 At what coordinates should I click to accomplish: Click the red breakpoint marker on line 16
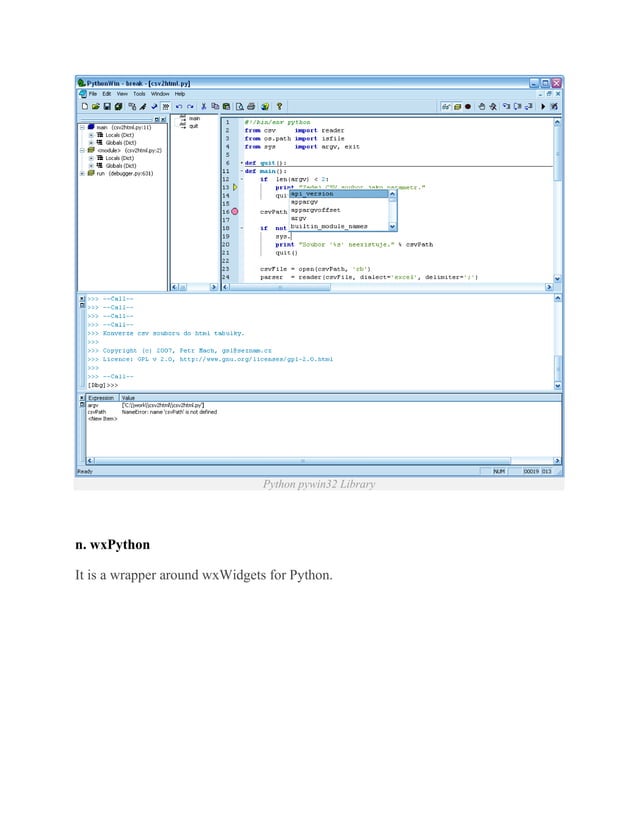(x=234, y=211)
